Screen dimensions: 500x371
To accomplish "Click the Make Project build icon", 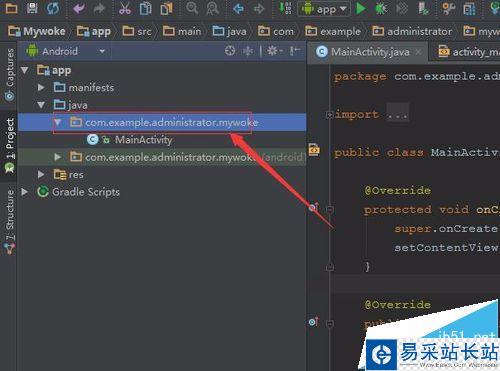I will tap(286, 8).
